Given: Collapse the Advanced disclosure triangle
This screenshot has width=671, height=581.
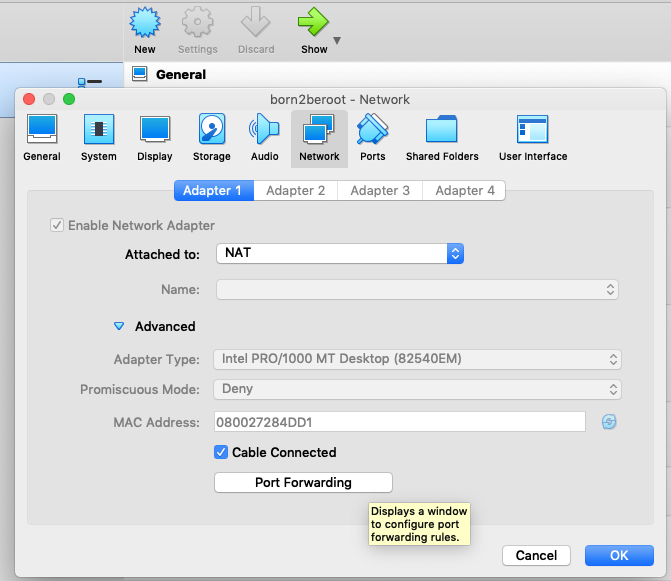Looking at the screenshot, I should click(119, 326).
